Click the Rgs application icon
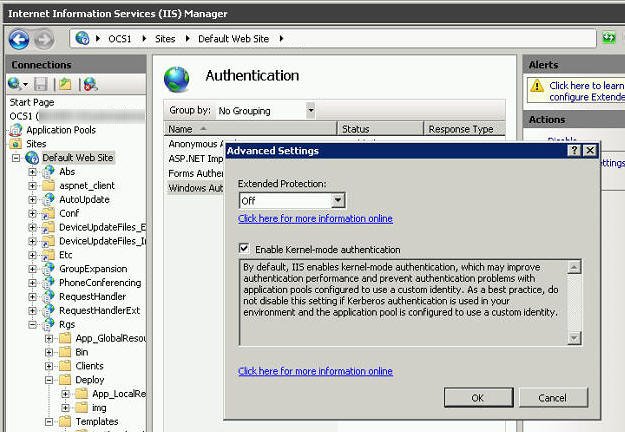Screen dimensions: 625x432 point(49,324)
